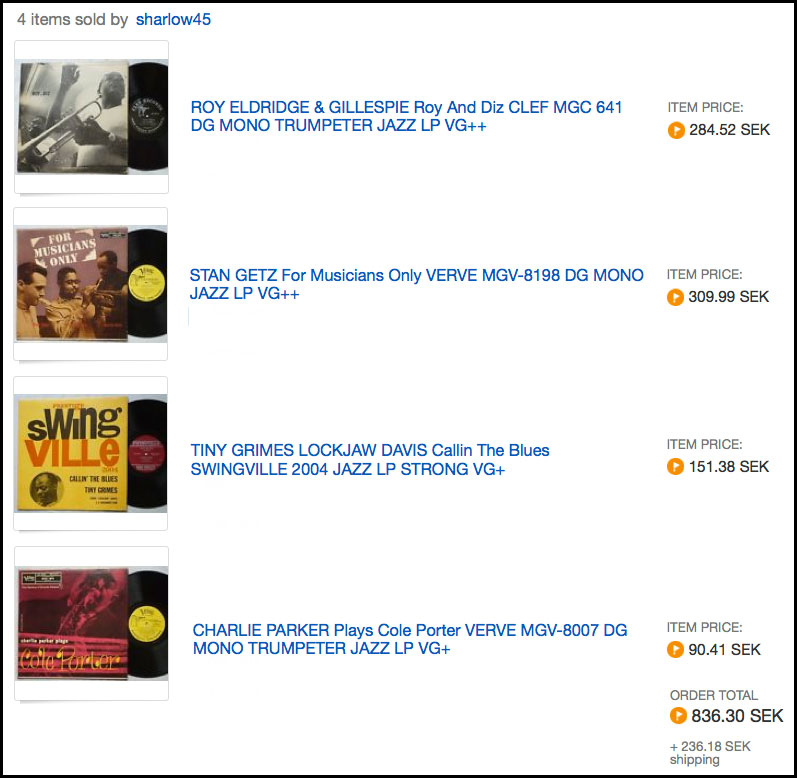The height and width of the screenshot is (778, 797).
Task: Open seller profile sharlow45
Action: [173, 19]
